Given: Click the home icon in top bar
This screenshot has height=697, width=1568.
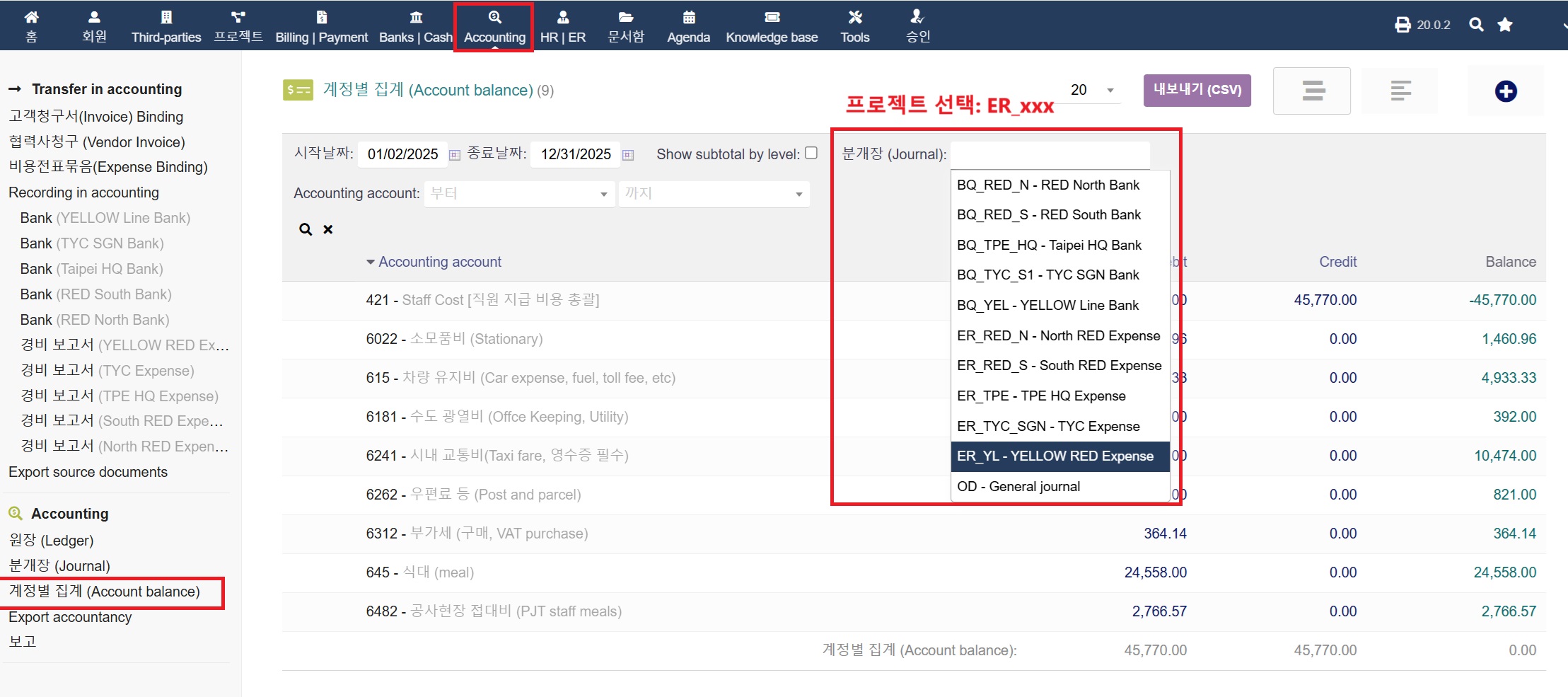Looking at the screenshot, I should [31, 18].
